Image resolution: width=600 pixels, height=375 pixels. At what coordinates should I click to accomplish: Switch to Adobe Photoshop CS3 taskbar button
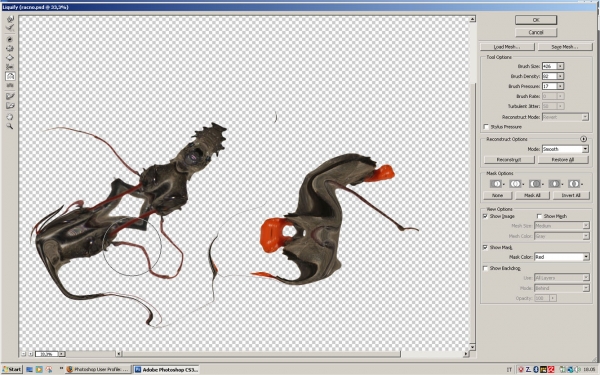pyautogui.click(x=166, y=370)
